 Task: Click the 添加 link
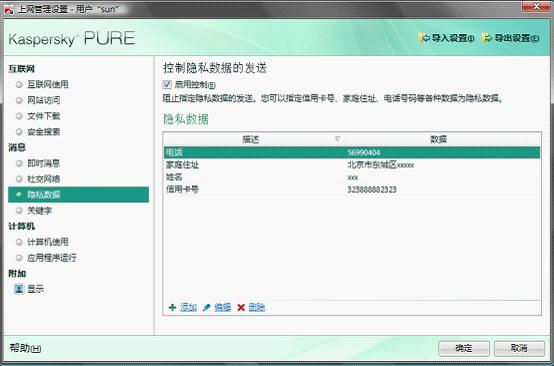coord(188,307)
